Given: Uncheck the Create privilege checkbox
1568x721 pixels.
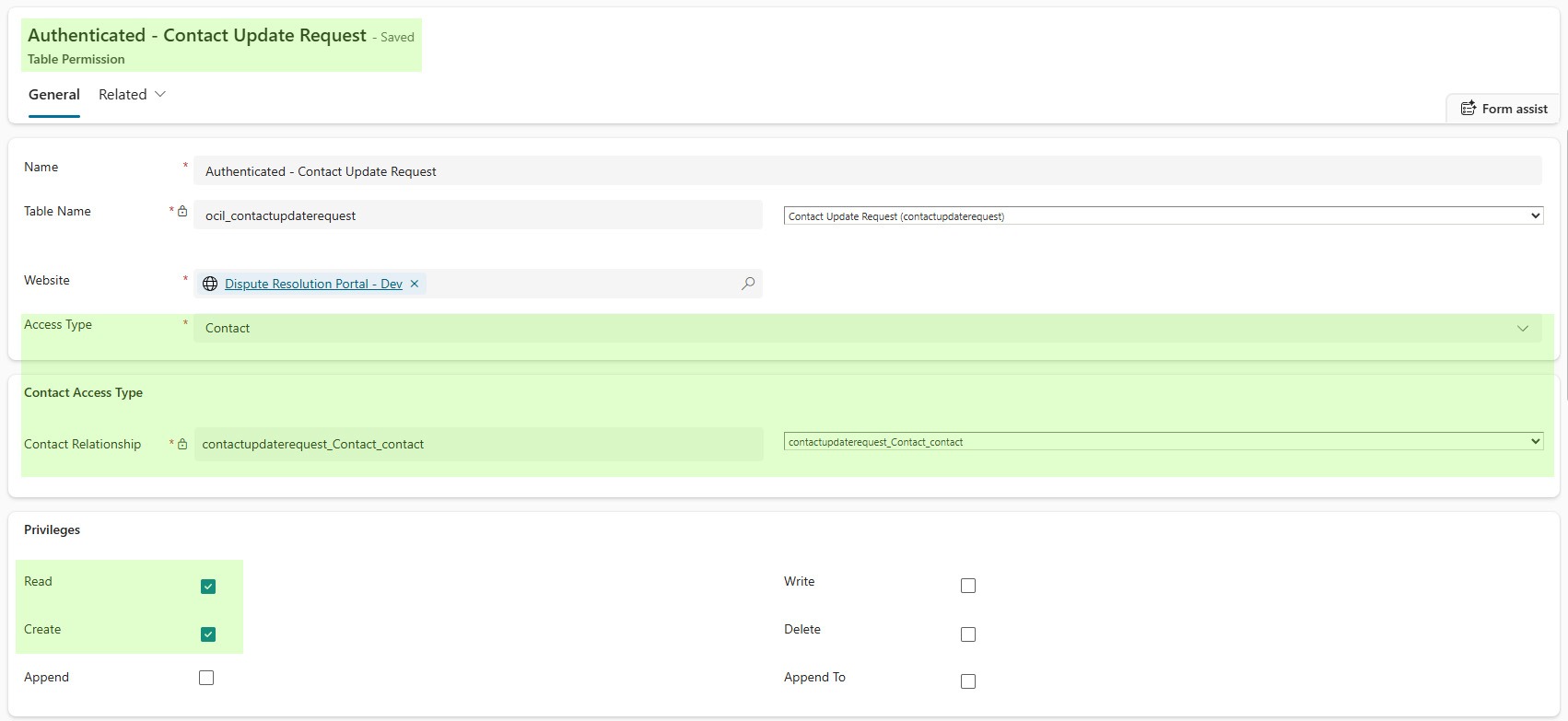Looking at the screenshot, I should tap(208, 634).
